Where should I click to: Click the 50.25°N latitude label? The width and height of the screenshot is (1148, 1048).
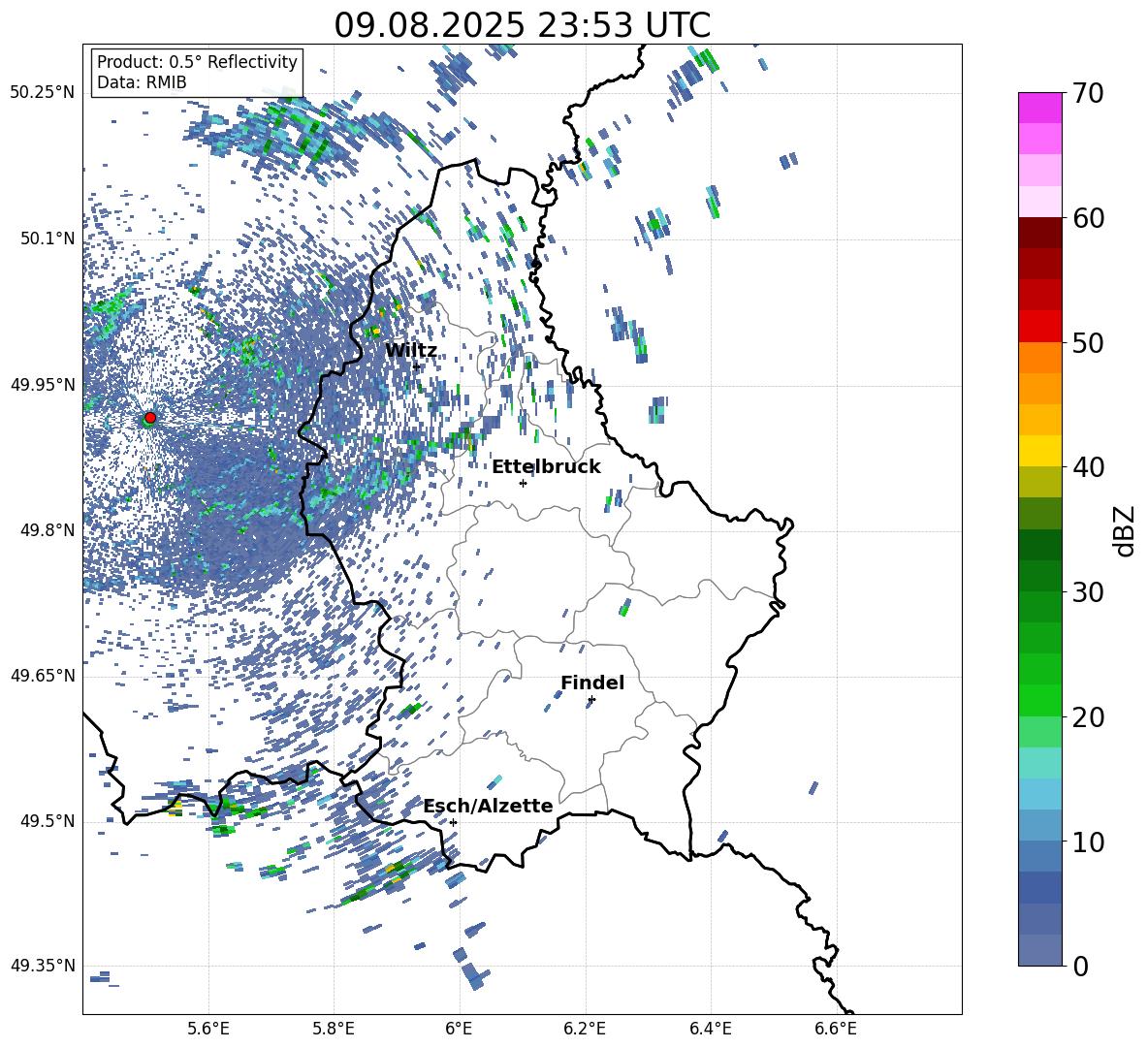(x=43, y=93)
